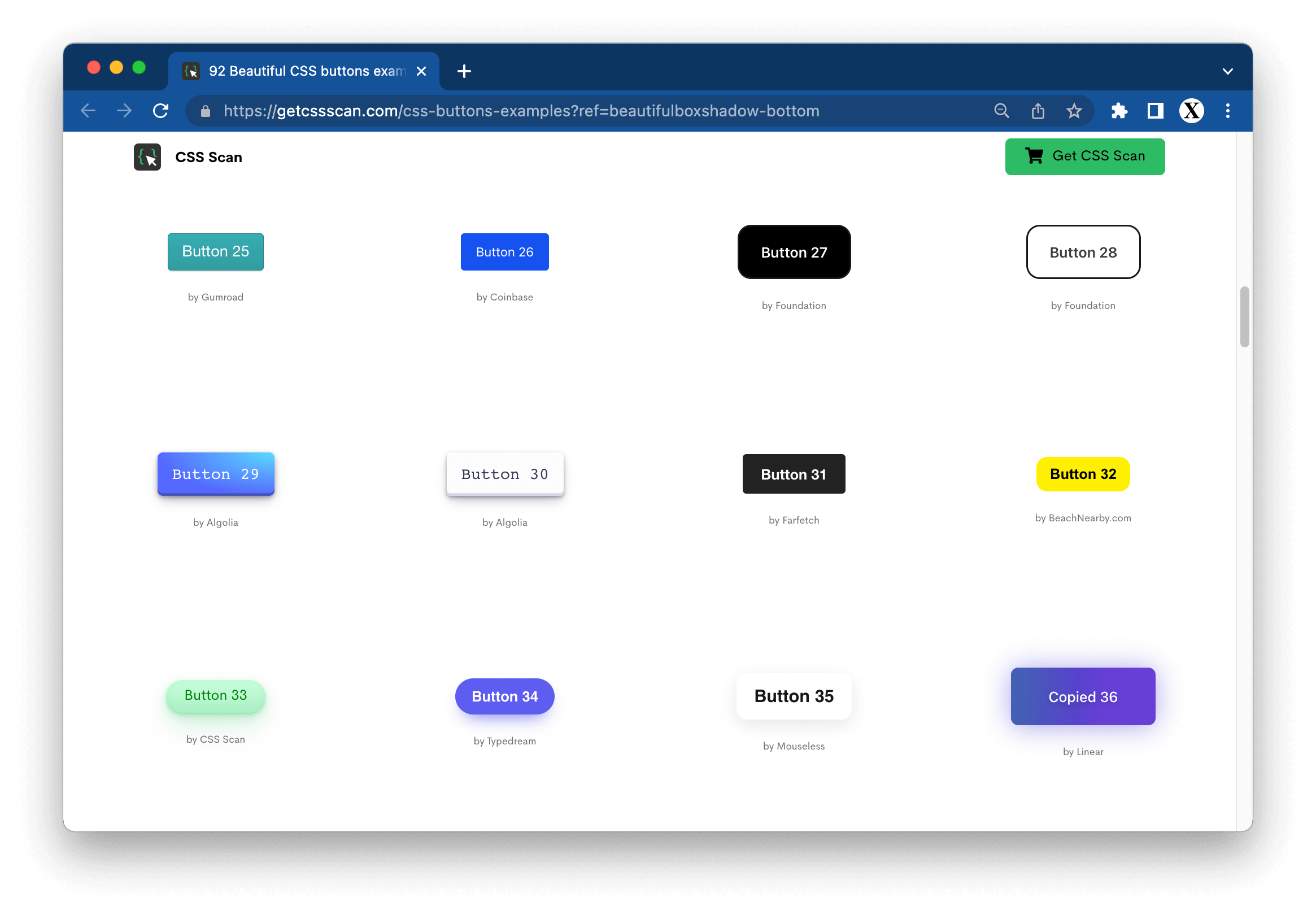Viewport: 1316px width, 915px height.
Task: Open a new browser tab
Action: pos(464,71)
